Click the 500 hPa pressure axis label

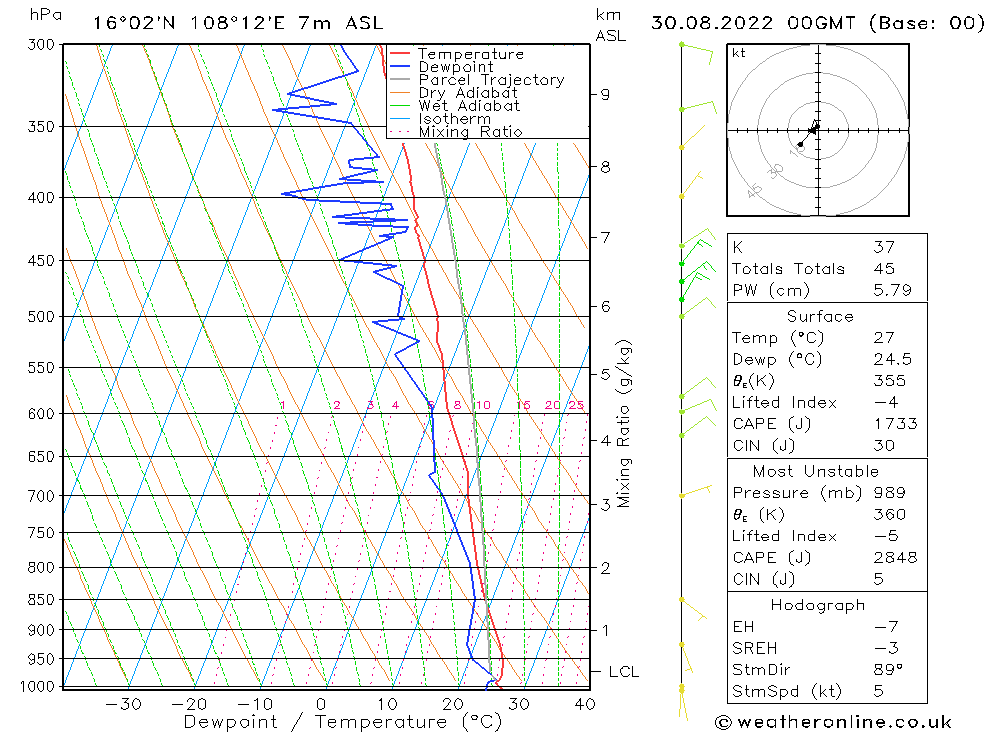41,316
